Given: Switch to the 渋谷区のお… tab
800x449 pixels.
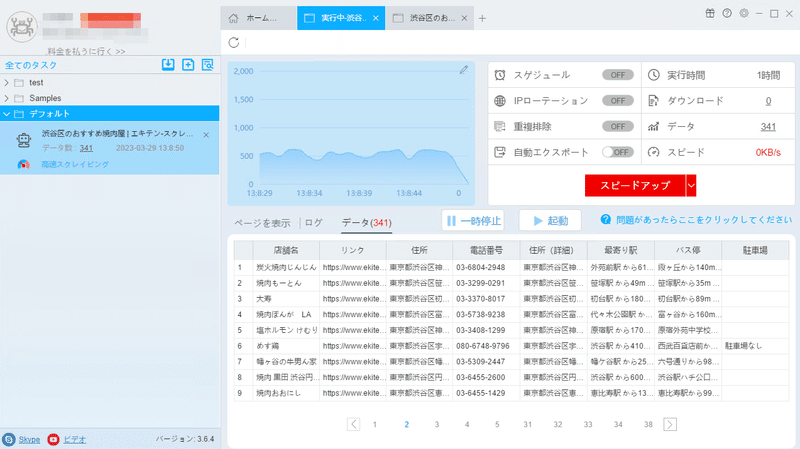Looking at the screenshot, I should coord(430,18).
